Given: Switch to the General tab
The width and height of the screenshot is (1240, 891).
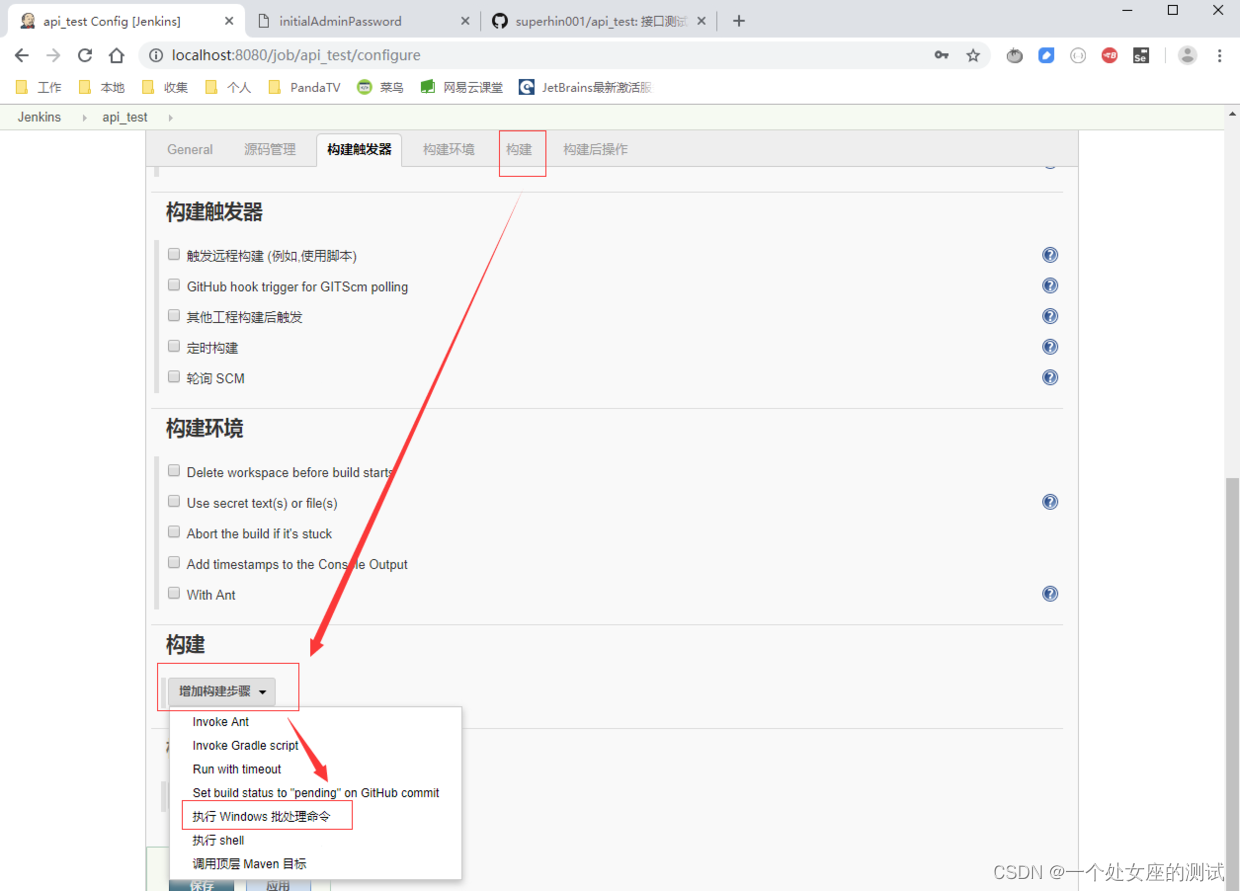Looking at the screenshot, I should click(x=190, y=150).
